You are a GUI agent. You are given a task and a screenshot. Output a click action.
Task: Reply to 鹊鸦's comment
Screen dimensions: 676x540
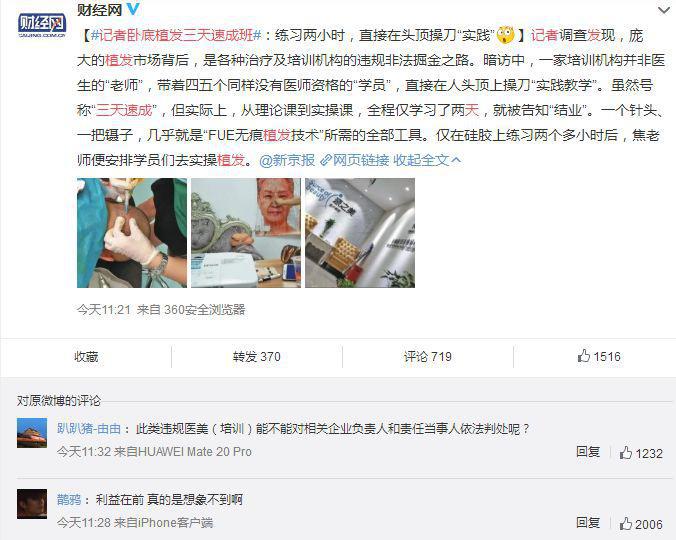(588, 523)
